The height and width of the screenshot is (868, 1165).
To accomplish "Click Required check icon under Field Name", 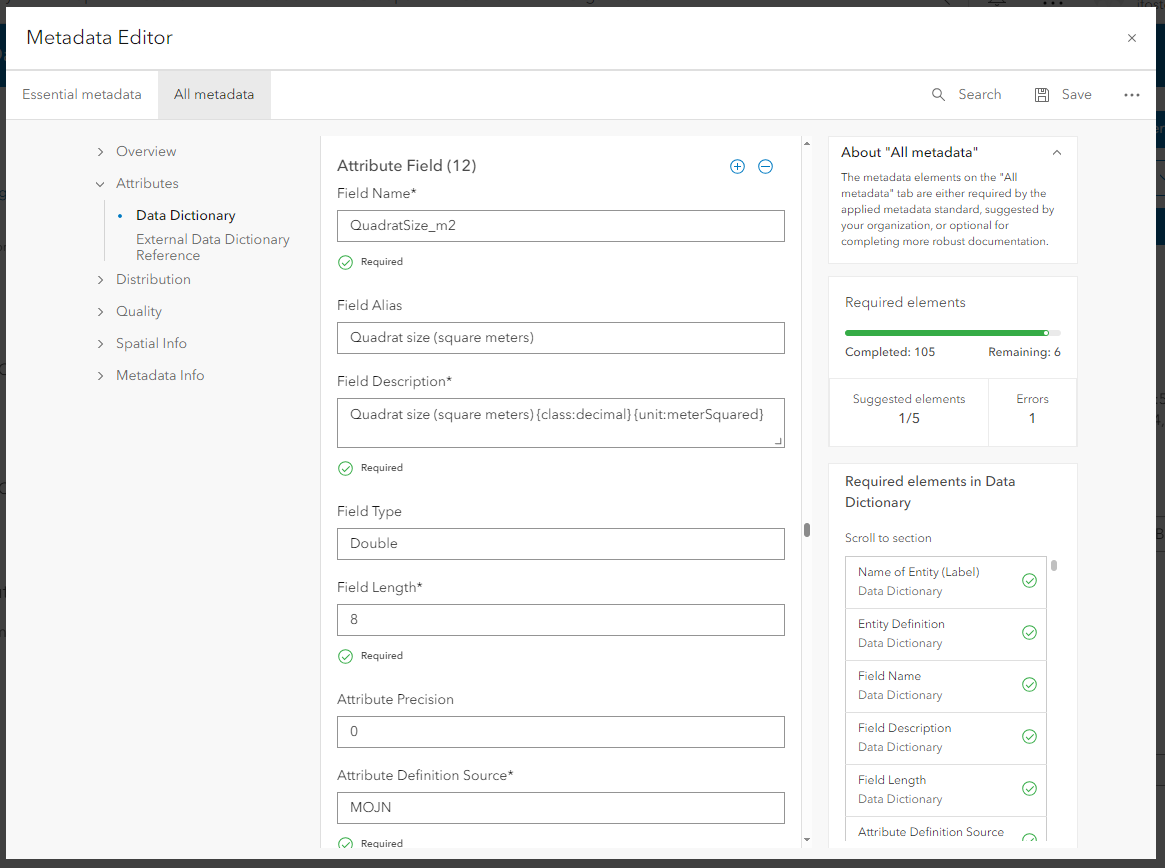I will pyautogui.click(x=345, y=262).
